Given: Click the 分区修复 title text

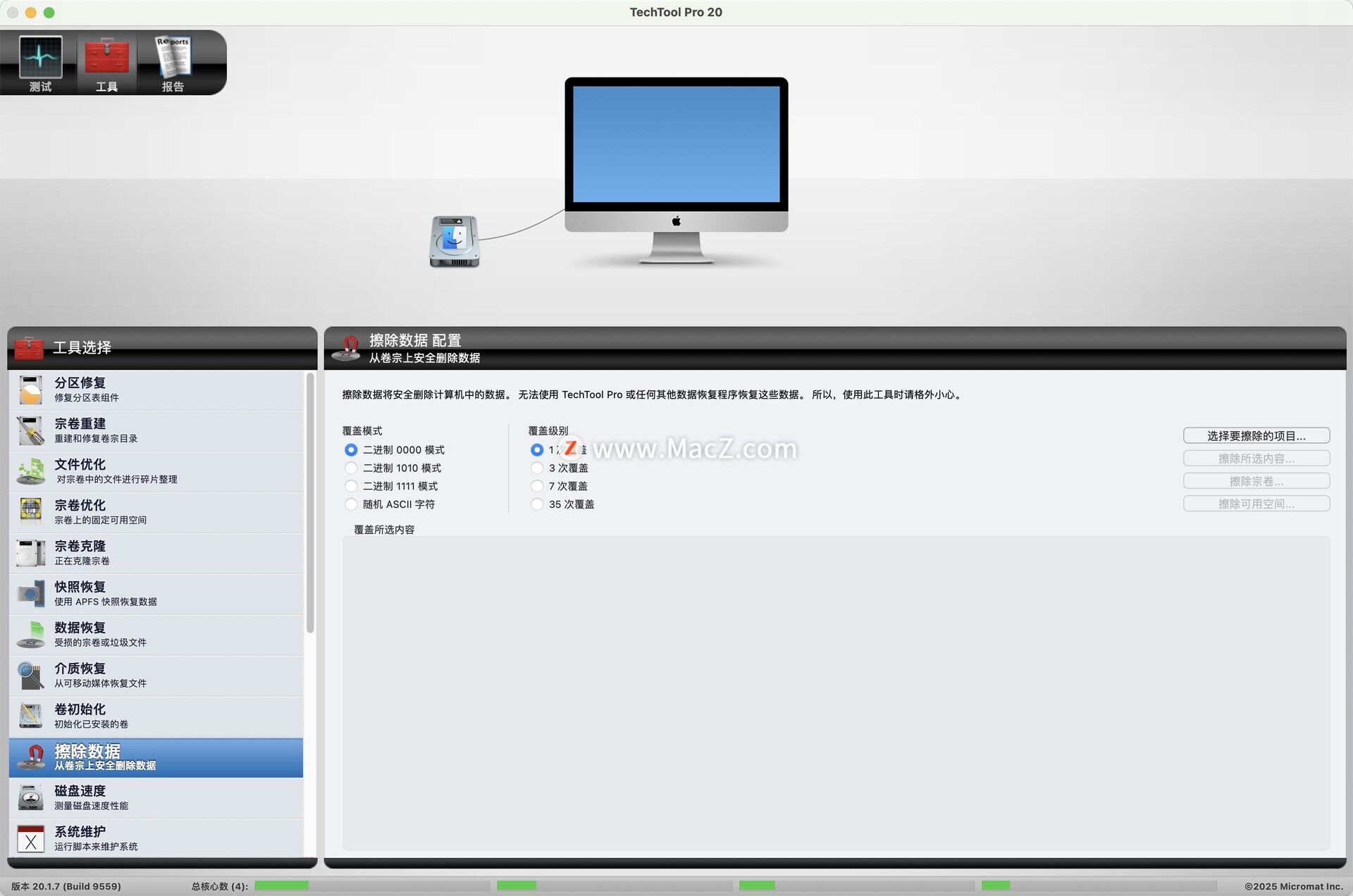Looking at the screenshot, I should [80, 382].
